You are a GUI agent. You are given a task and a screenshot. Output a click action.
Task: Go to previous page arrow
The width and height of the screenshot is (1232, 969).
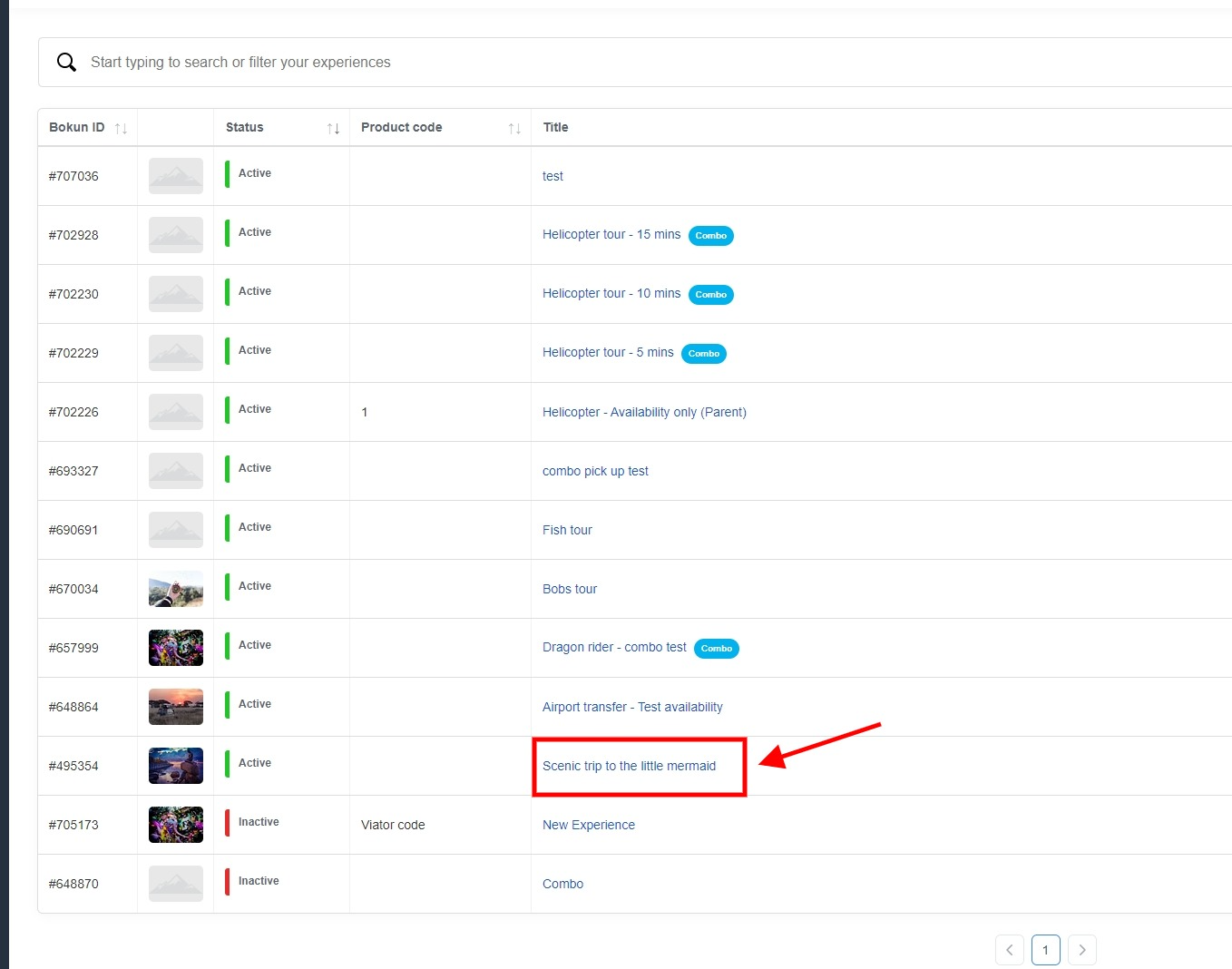click(1009, 950)
